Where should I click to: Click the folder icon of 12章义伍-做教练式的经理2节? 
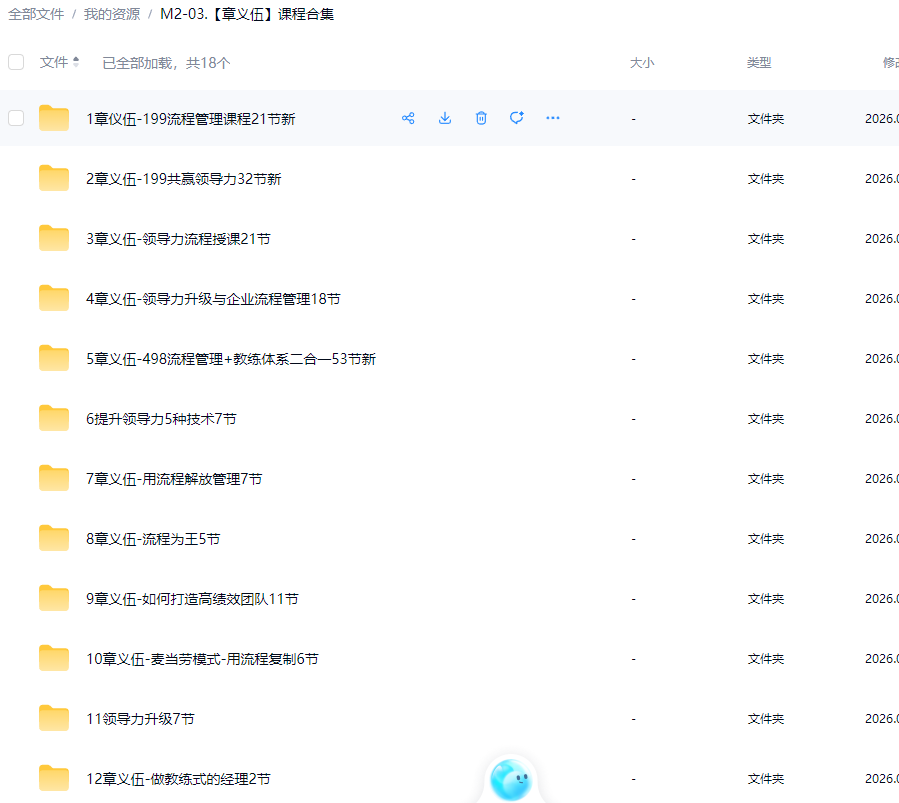[53, 778]
